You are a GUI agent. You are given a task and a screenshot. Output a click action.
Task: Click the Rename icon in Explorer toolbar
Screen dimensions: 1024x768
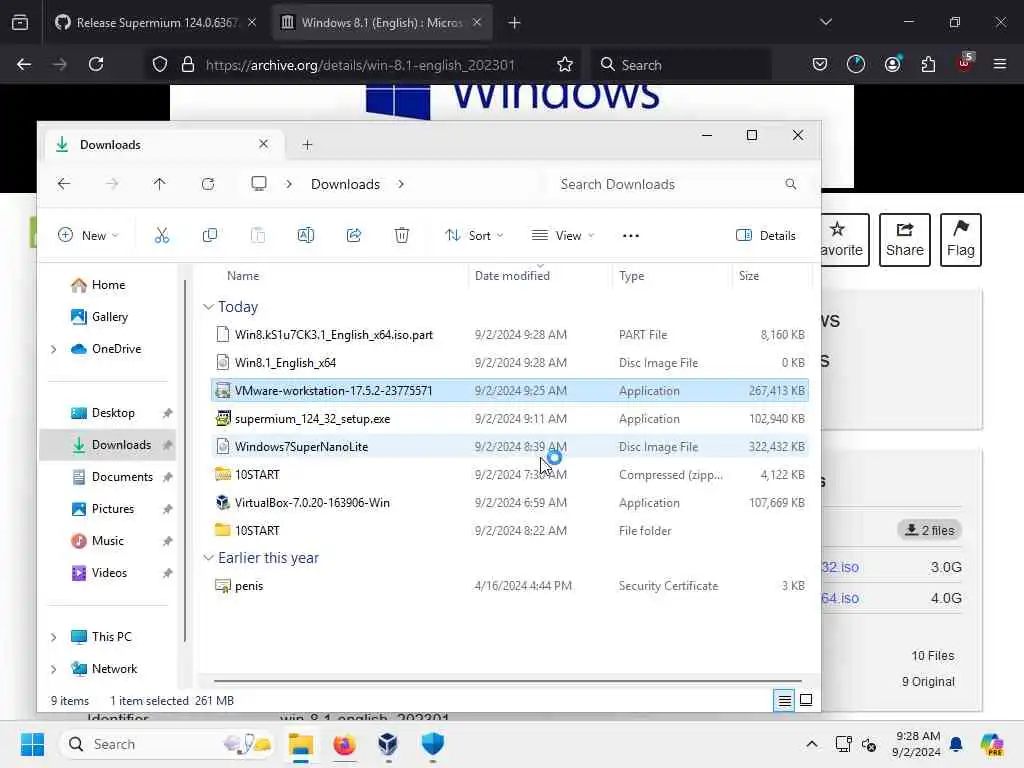coord(306,235)
